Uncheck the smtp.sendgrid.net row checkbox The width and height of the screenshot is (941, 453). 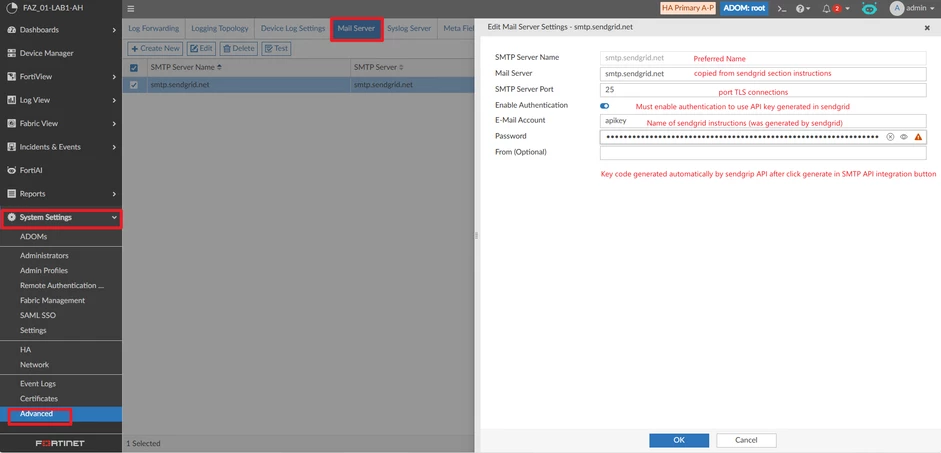click(x=134, y=85)
